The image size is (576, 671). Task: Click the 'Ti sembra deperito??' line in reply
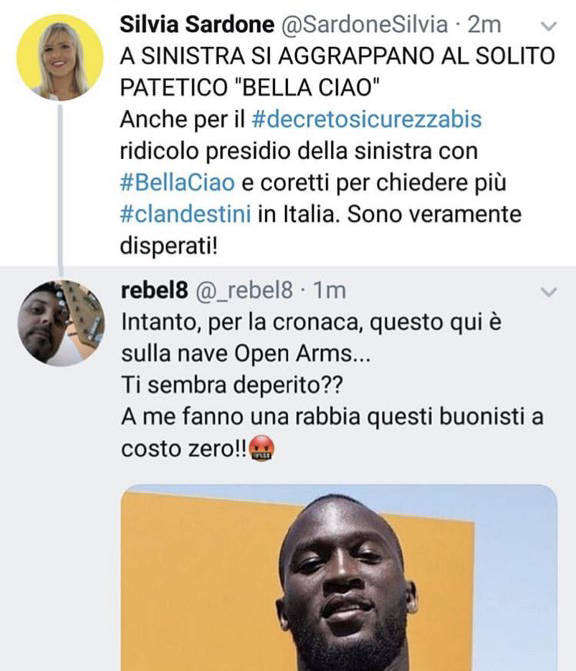(x=232, y=385)
